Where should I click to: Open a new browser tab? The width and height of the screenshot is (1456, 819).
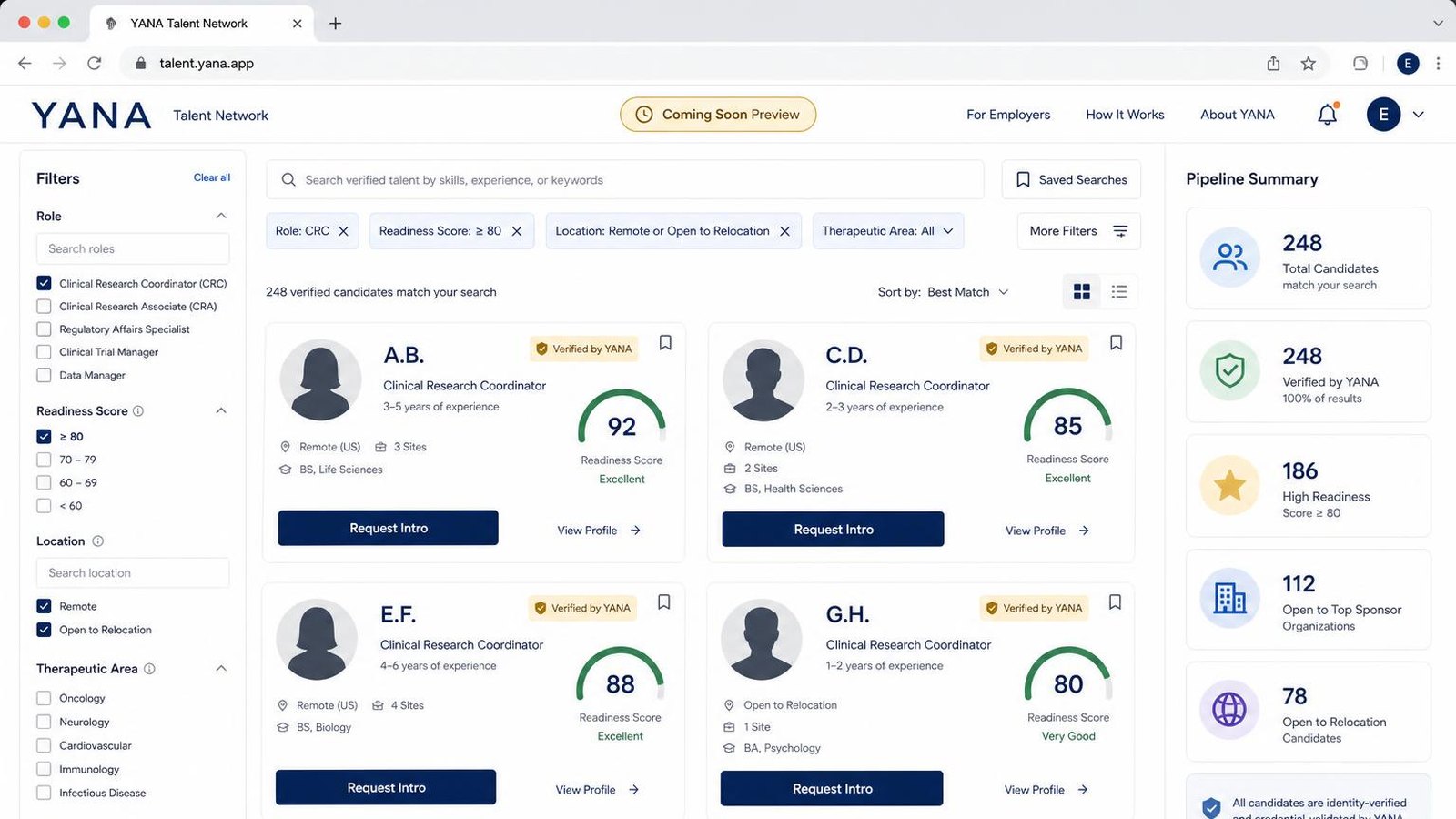[x=335, y=24]
